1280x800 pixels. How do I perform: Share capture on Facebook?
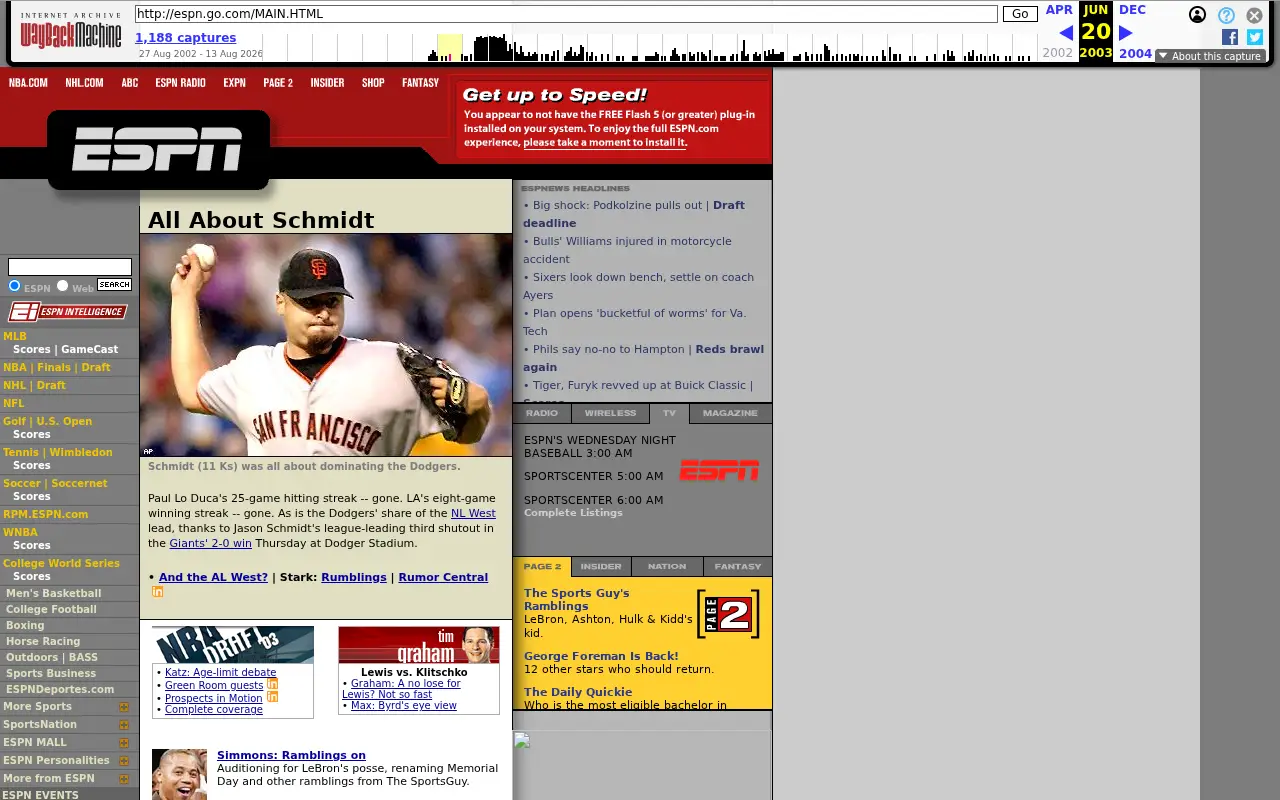(1230, 37)
